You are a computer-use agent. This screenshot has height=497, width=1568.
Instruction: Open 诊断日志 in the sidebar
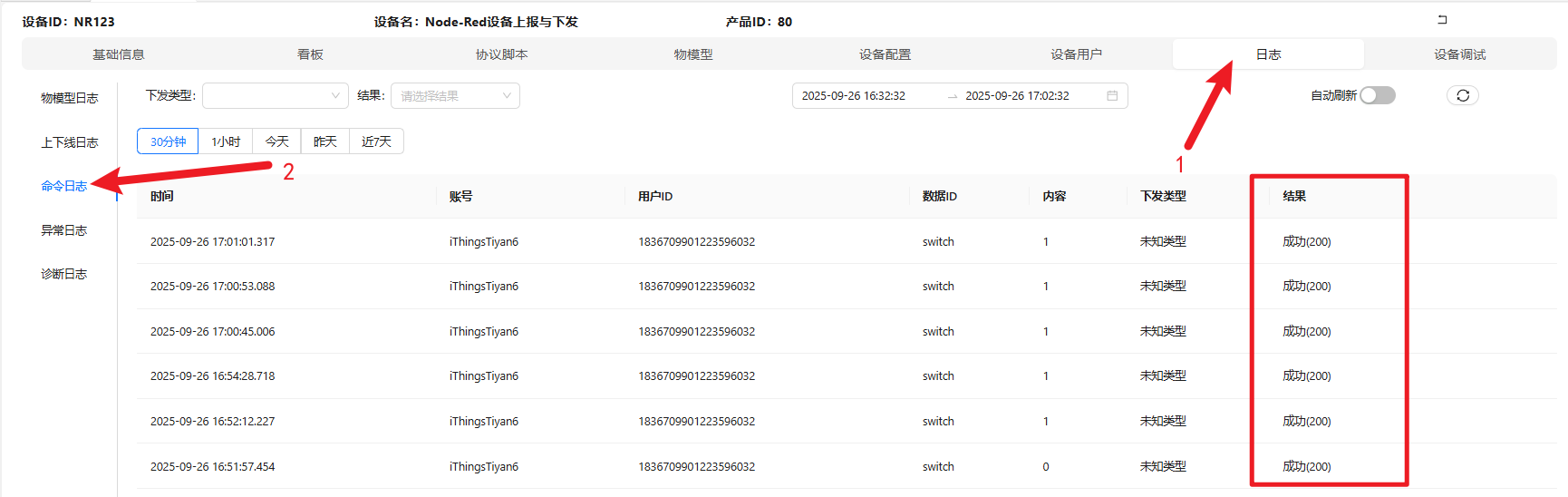click(63, 274)
